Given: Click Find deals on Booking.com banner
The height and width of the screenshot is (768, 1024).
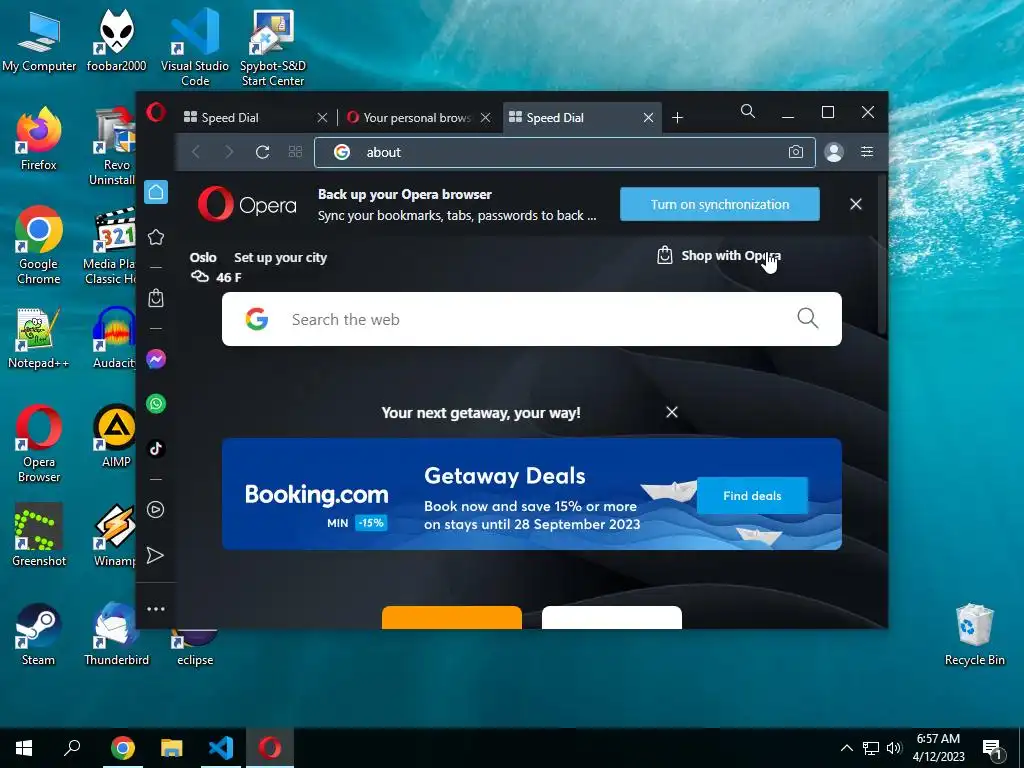Looking at the screenshot, I should (x=752, y=496).
